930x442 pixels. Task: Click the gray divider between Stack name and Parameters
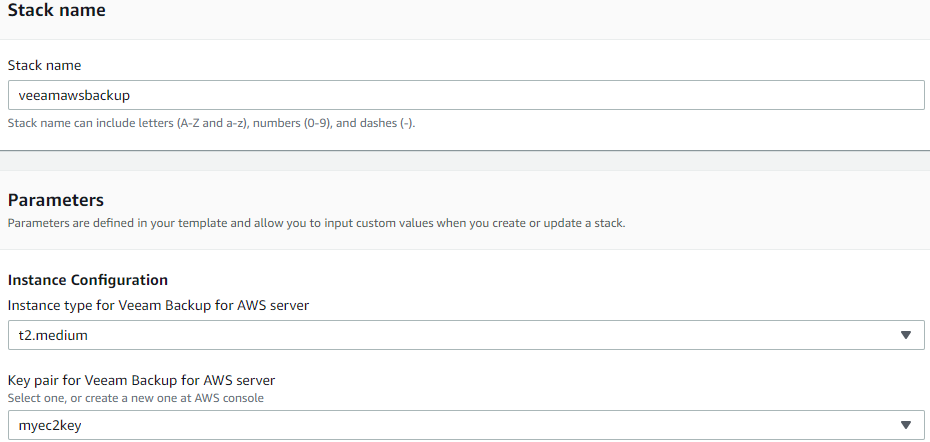click(465, 161)
